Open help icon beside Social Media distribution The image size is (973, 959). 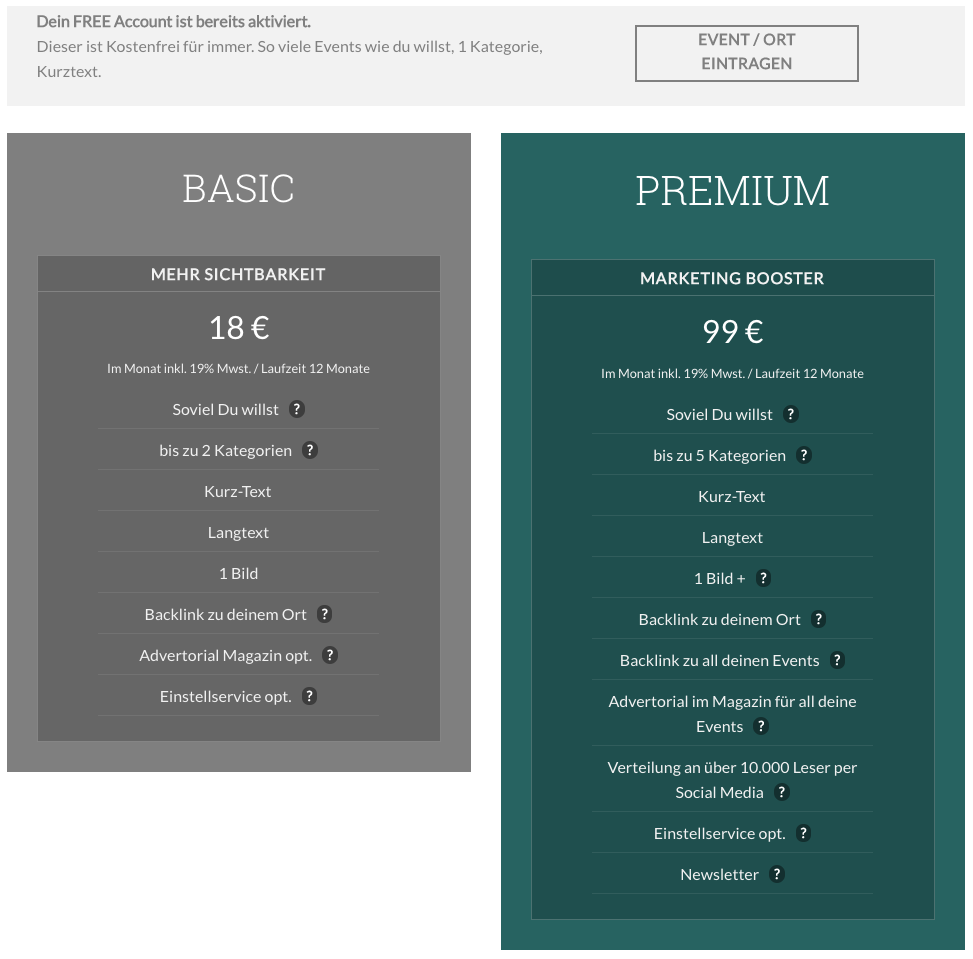[782, 792]
